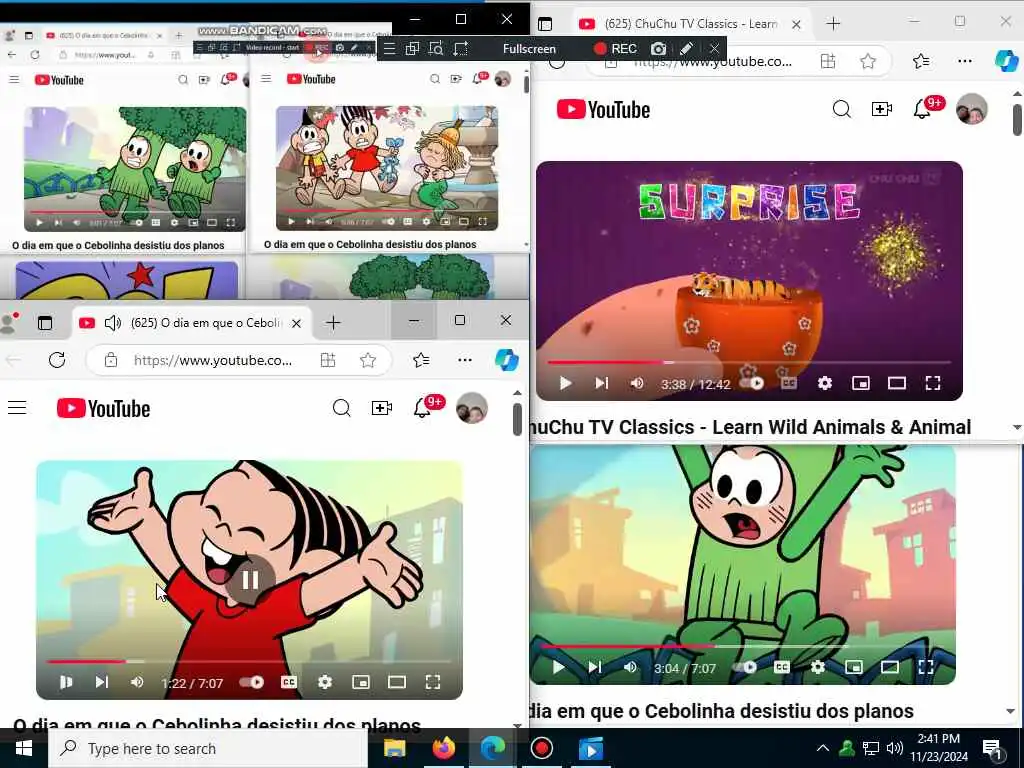
Task: Open notifications bell in bottom-left window
Action: (422, 408)
